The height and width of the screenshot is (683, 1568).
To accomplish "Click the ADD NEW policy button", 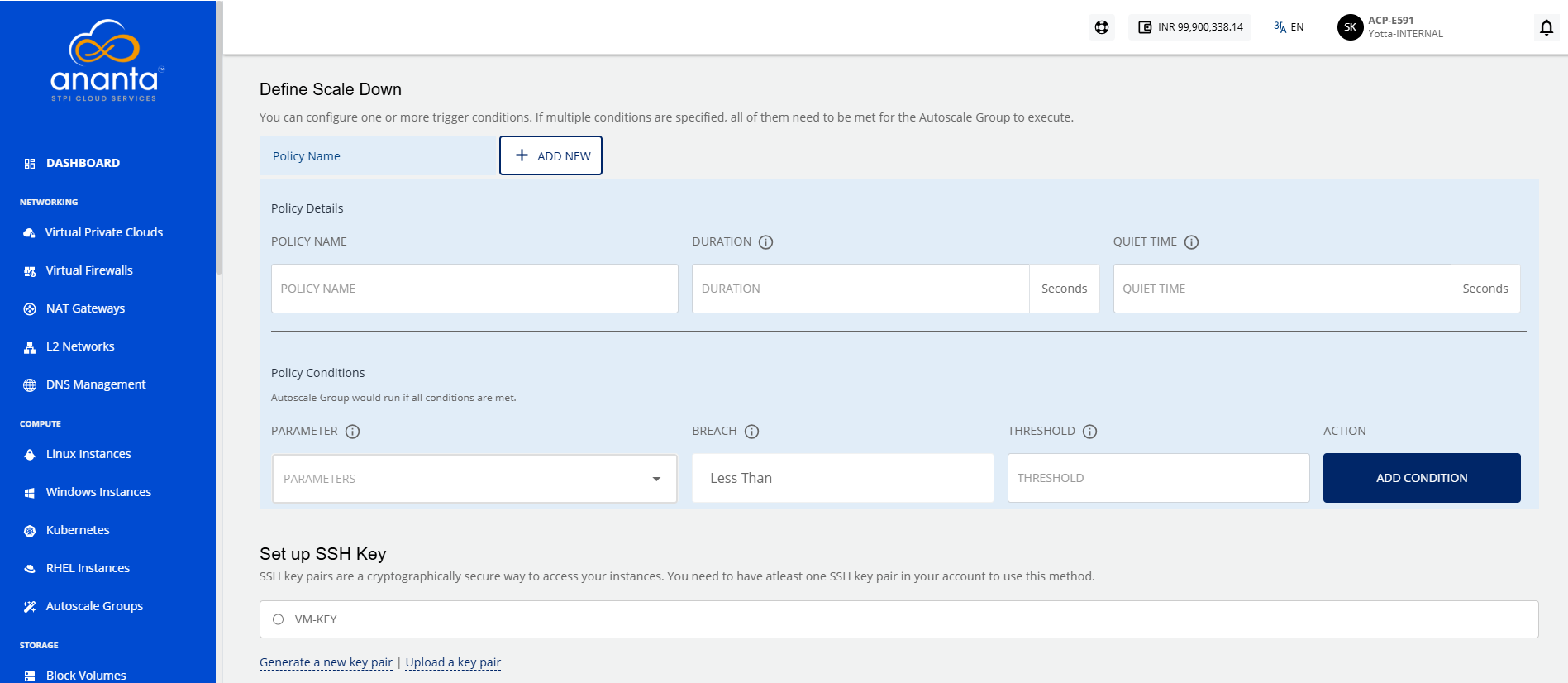I will point(550,155).
